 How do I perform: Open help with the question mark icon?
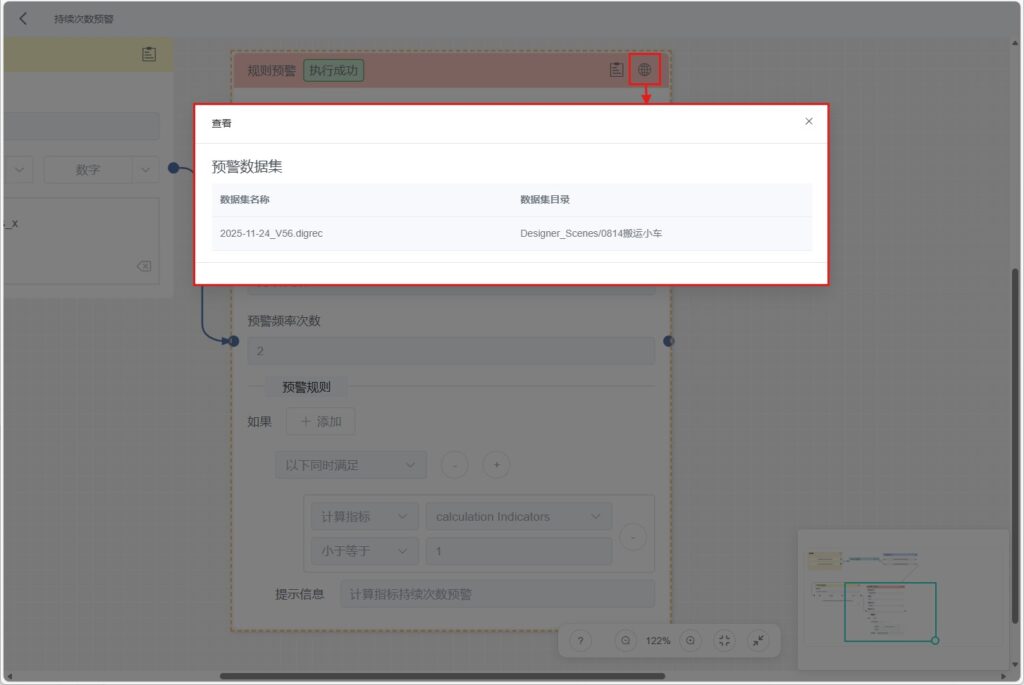point(581,640)
